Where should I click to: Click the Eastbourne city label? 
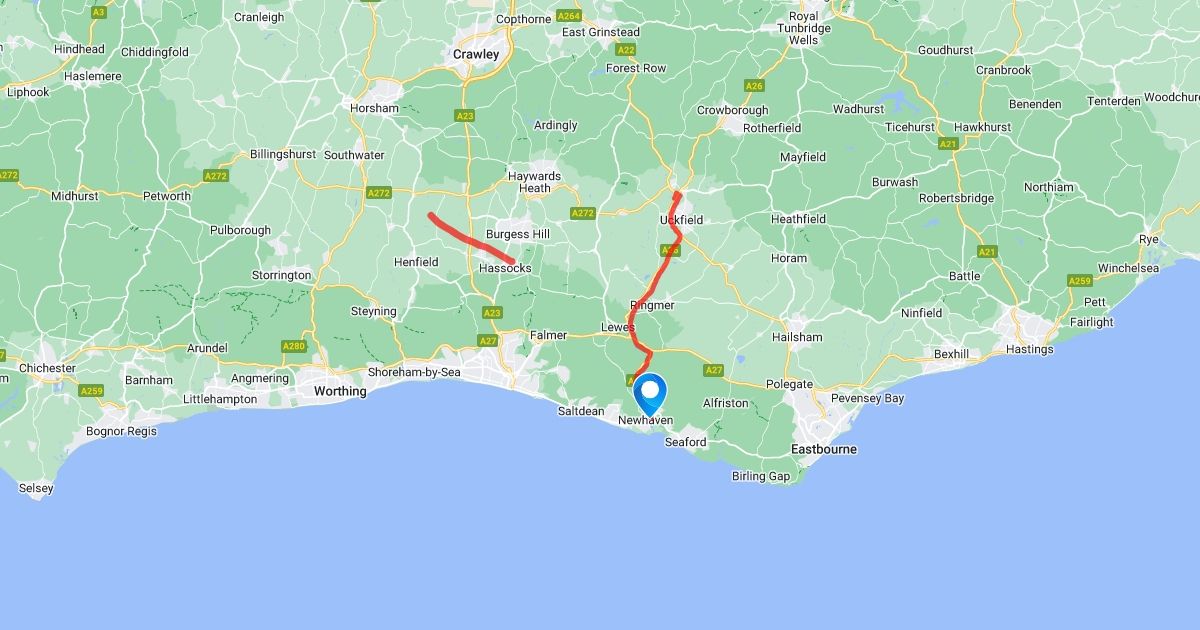824,449
